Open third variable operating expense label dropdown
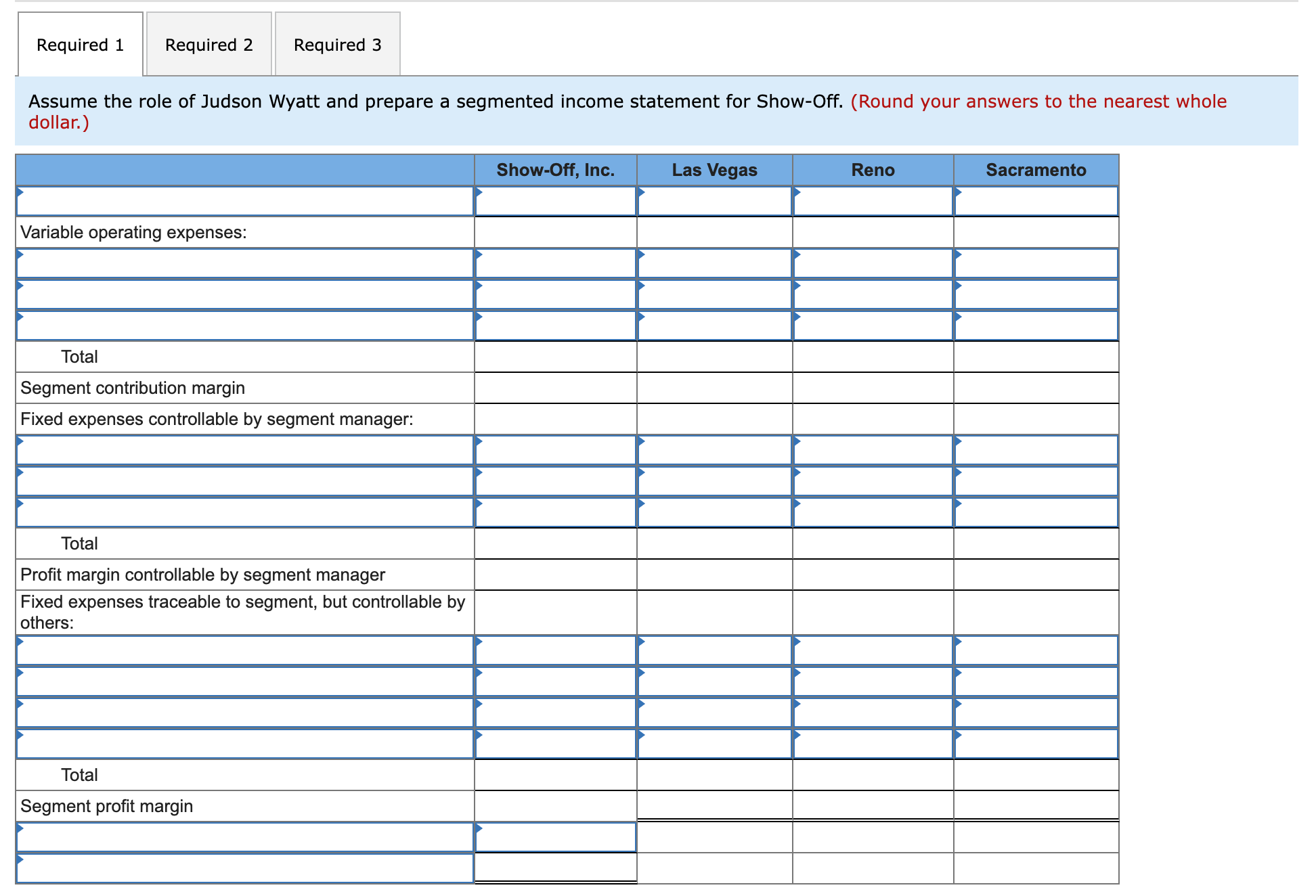The width and height of the screenshot is (1316, 896). [x=245, y=326]
